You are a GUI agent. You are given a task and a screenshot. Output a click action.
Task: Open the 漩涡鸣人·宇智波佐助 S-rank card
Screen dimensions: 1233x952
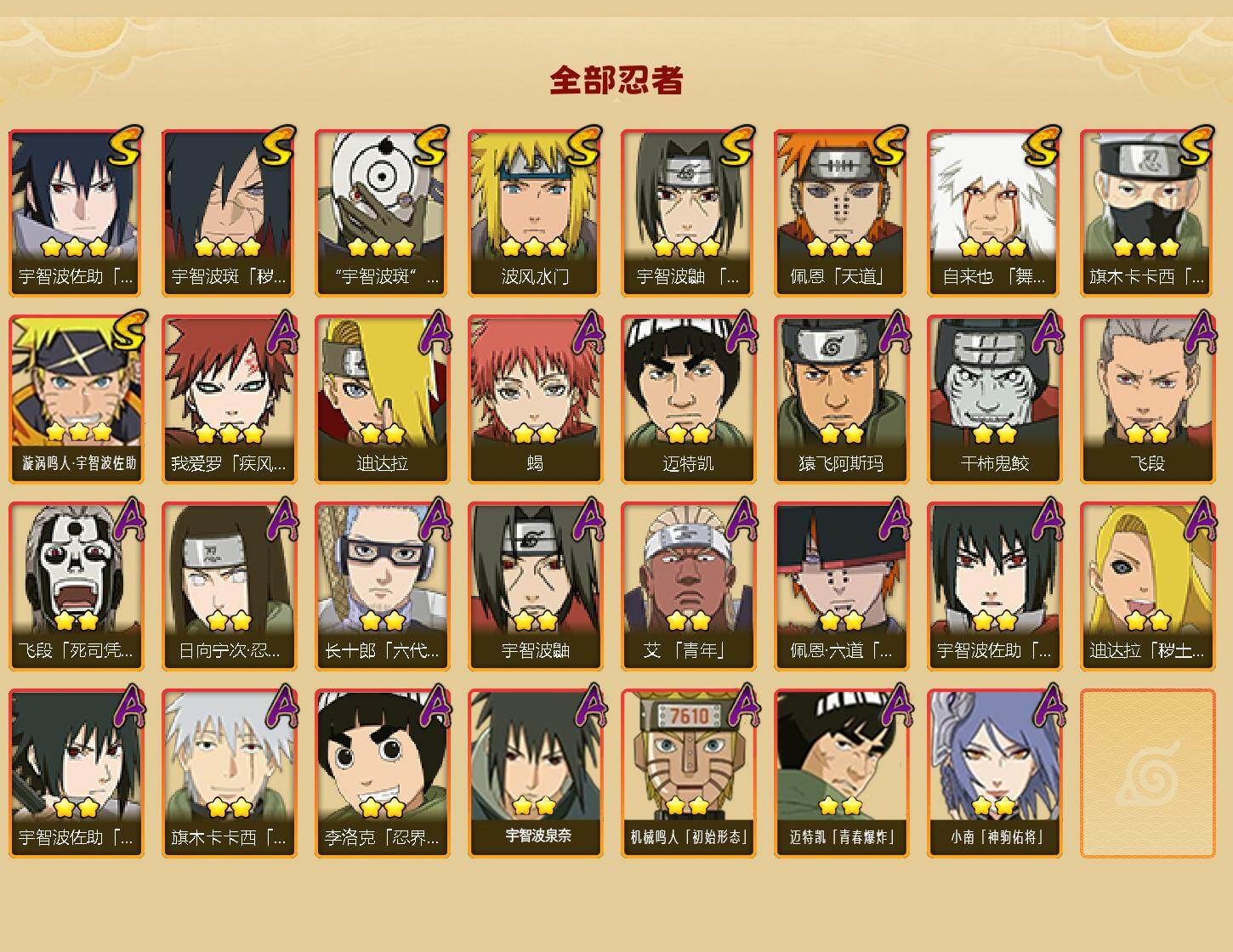coord(77,399)
